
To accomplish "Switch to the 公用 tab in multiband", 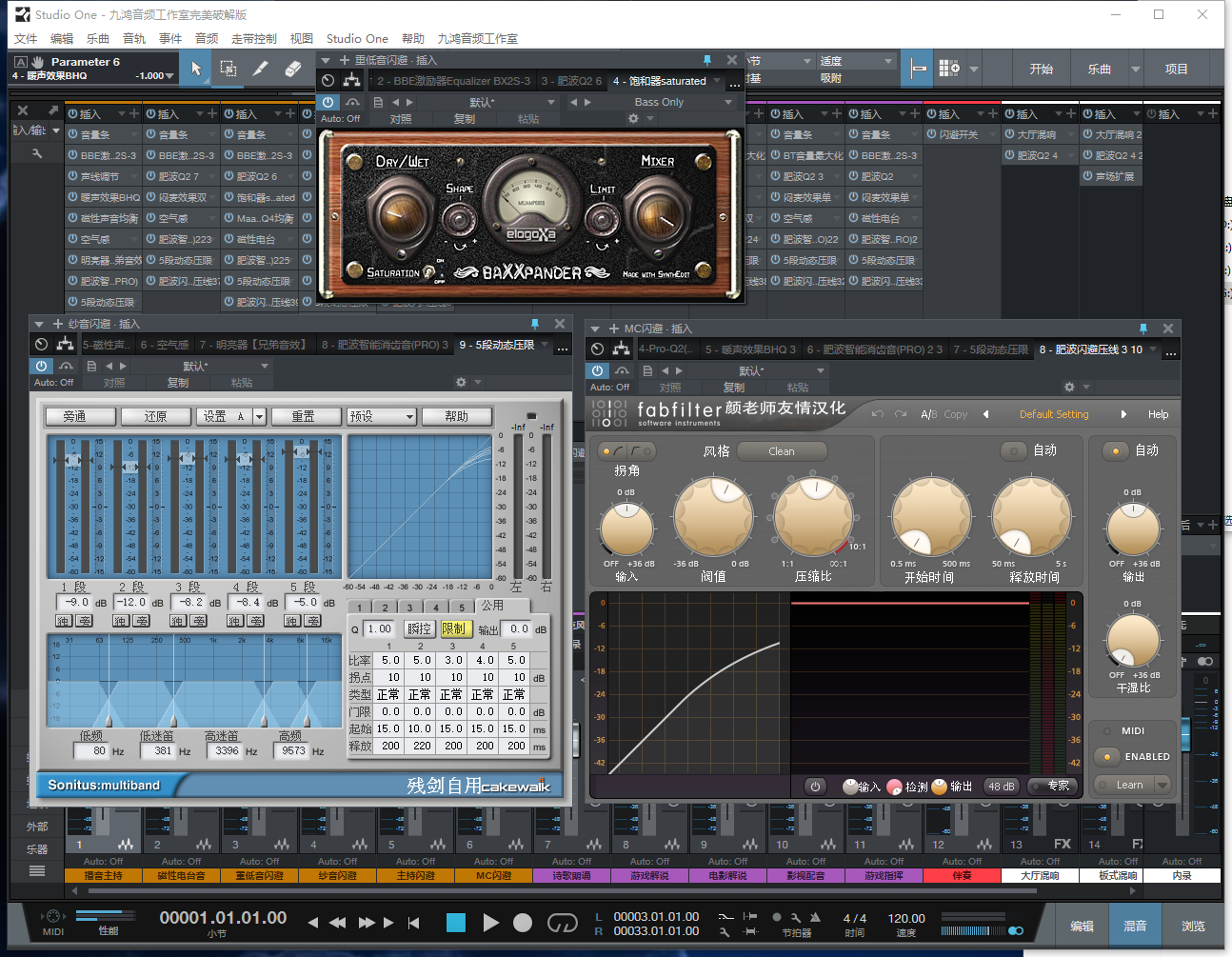I will coord(492,606).
